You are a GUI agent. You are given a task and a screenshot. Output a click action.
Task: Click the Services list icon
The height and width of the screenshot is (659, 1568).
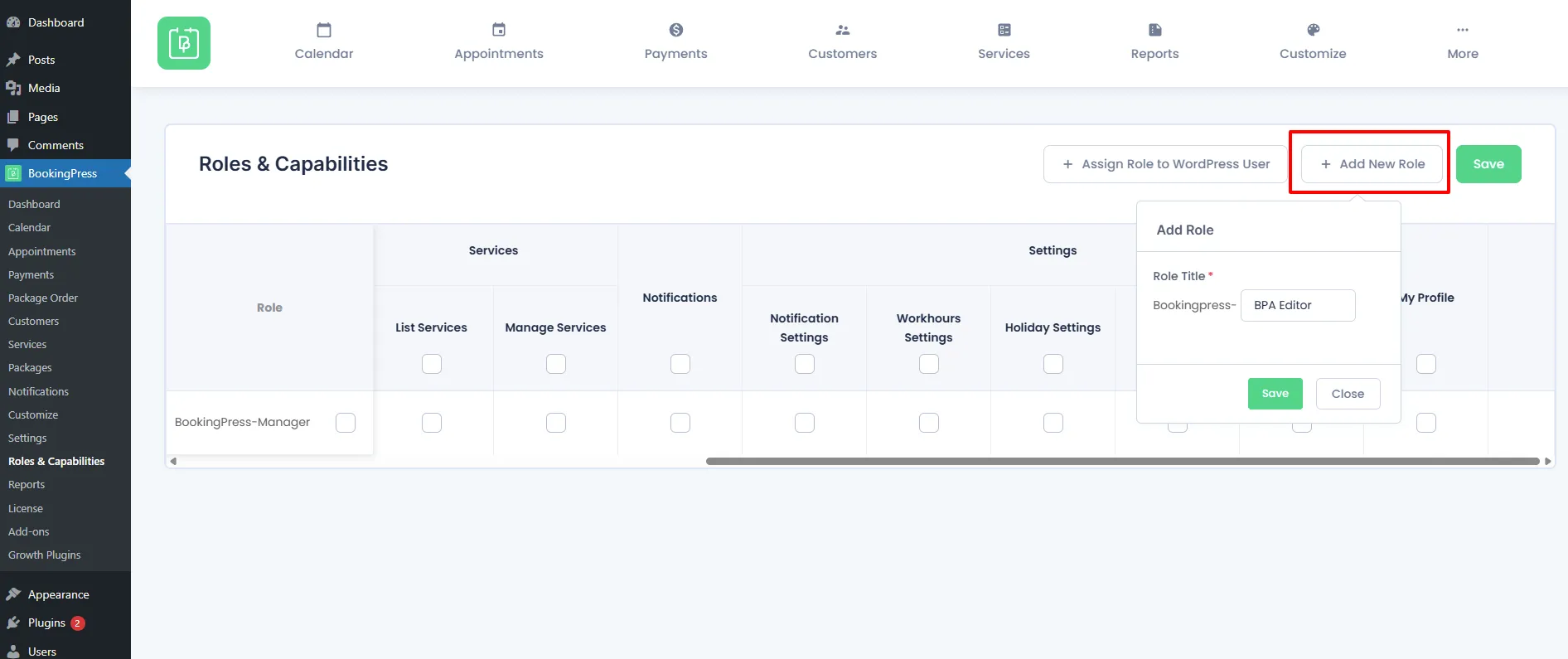1004,31
